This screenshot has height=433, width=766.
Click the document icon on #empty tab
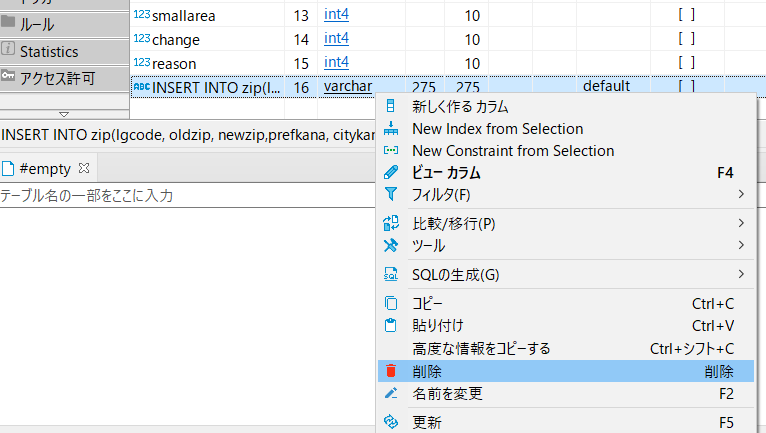click(8, 169)
